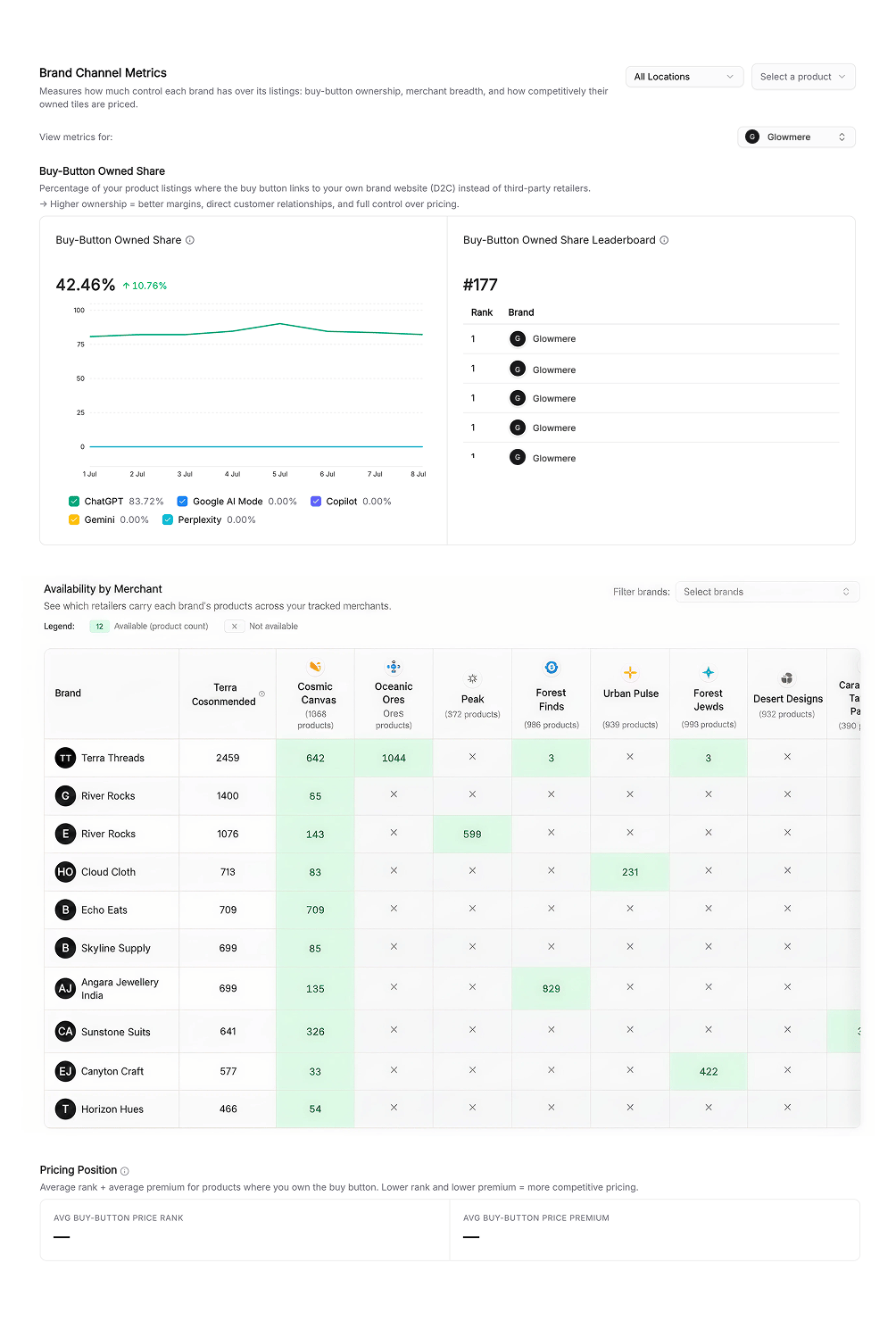Image resolution: width=896 pixels, height=1321 pixels.
Task: Click the X not-available legend icon
Action: coord(235,627)
